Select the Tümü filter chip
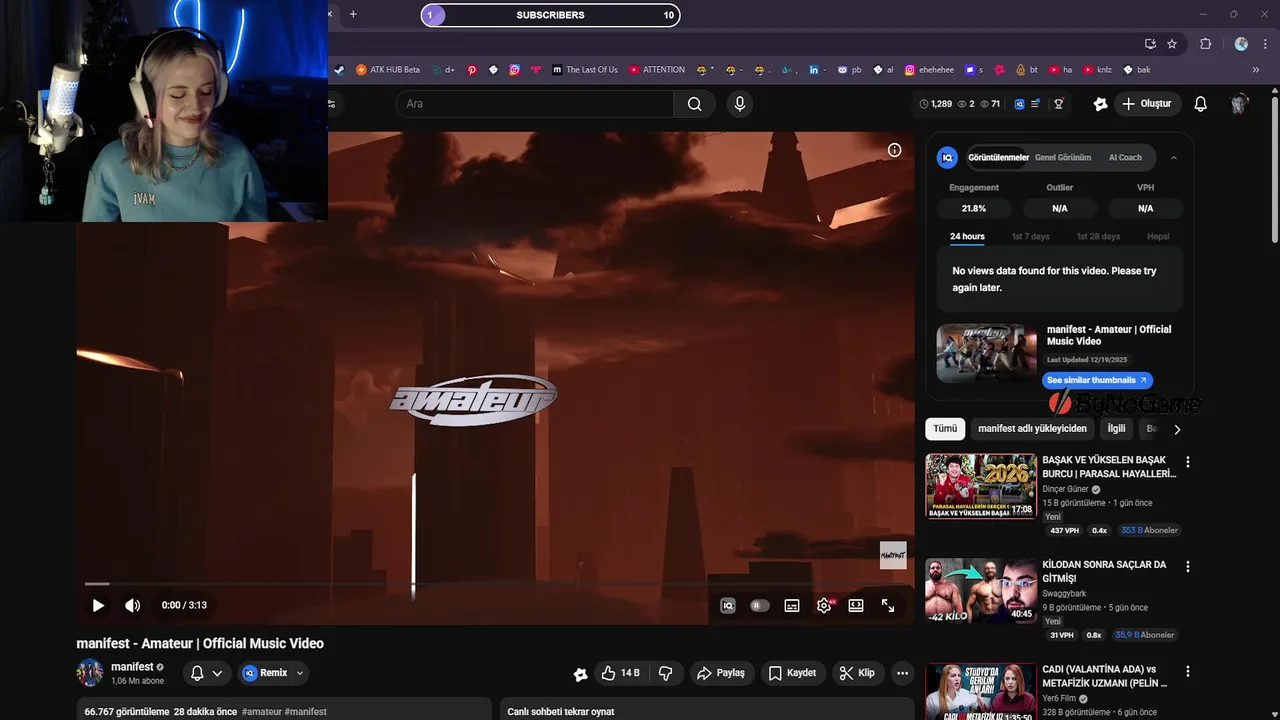 point(945,429)
